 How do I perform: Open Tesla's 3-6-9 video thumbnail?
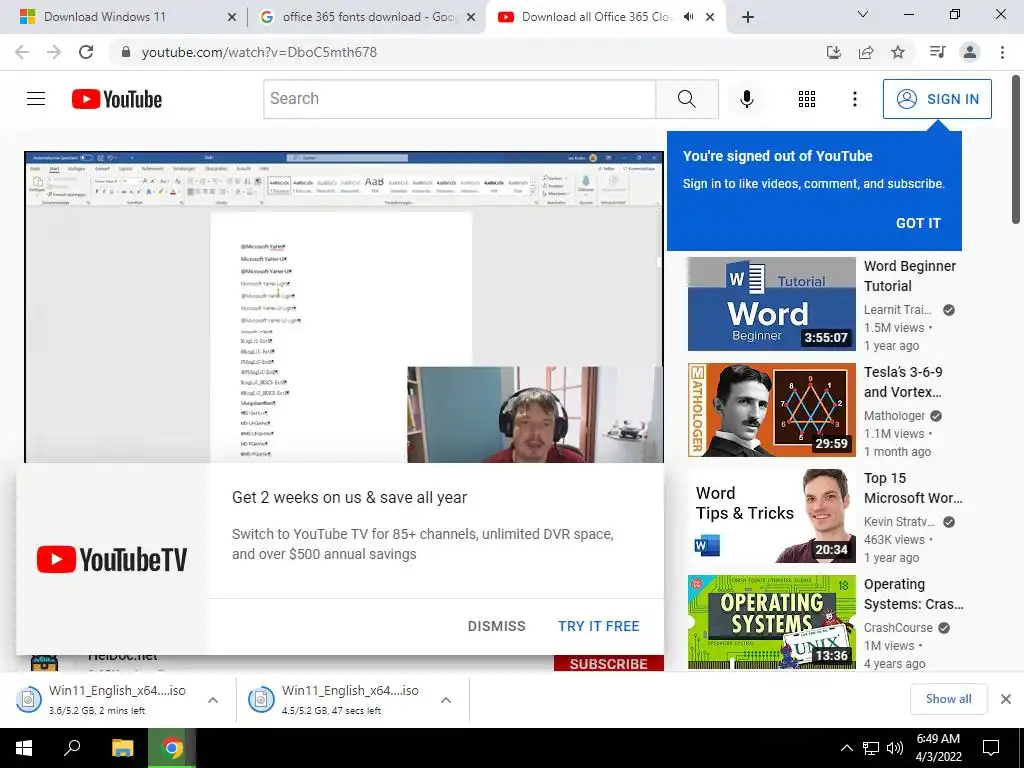point(771,409)
